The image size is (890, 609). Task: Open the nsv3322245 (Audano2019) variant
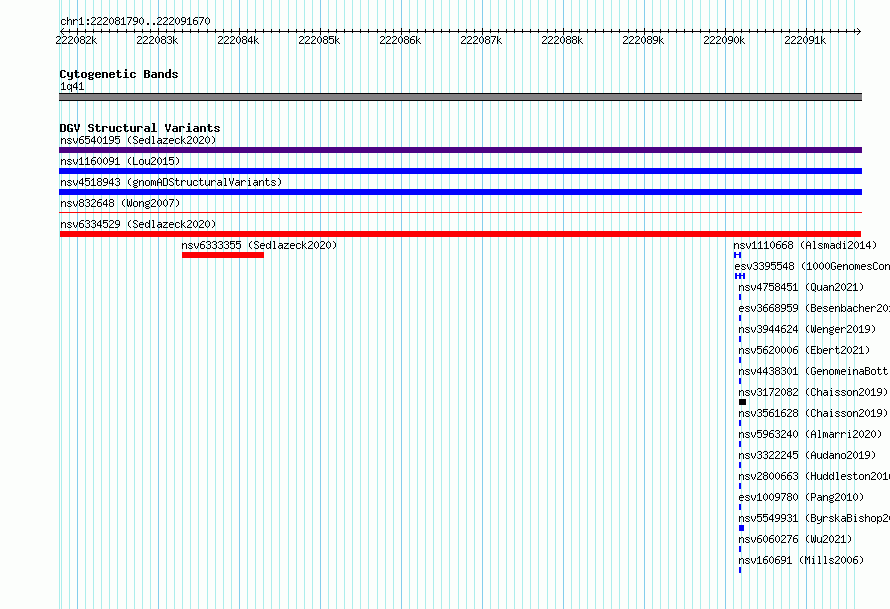click(x=807, y=455)
